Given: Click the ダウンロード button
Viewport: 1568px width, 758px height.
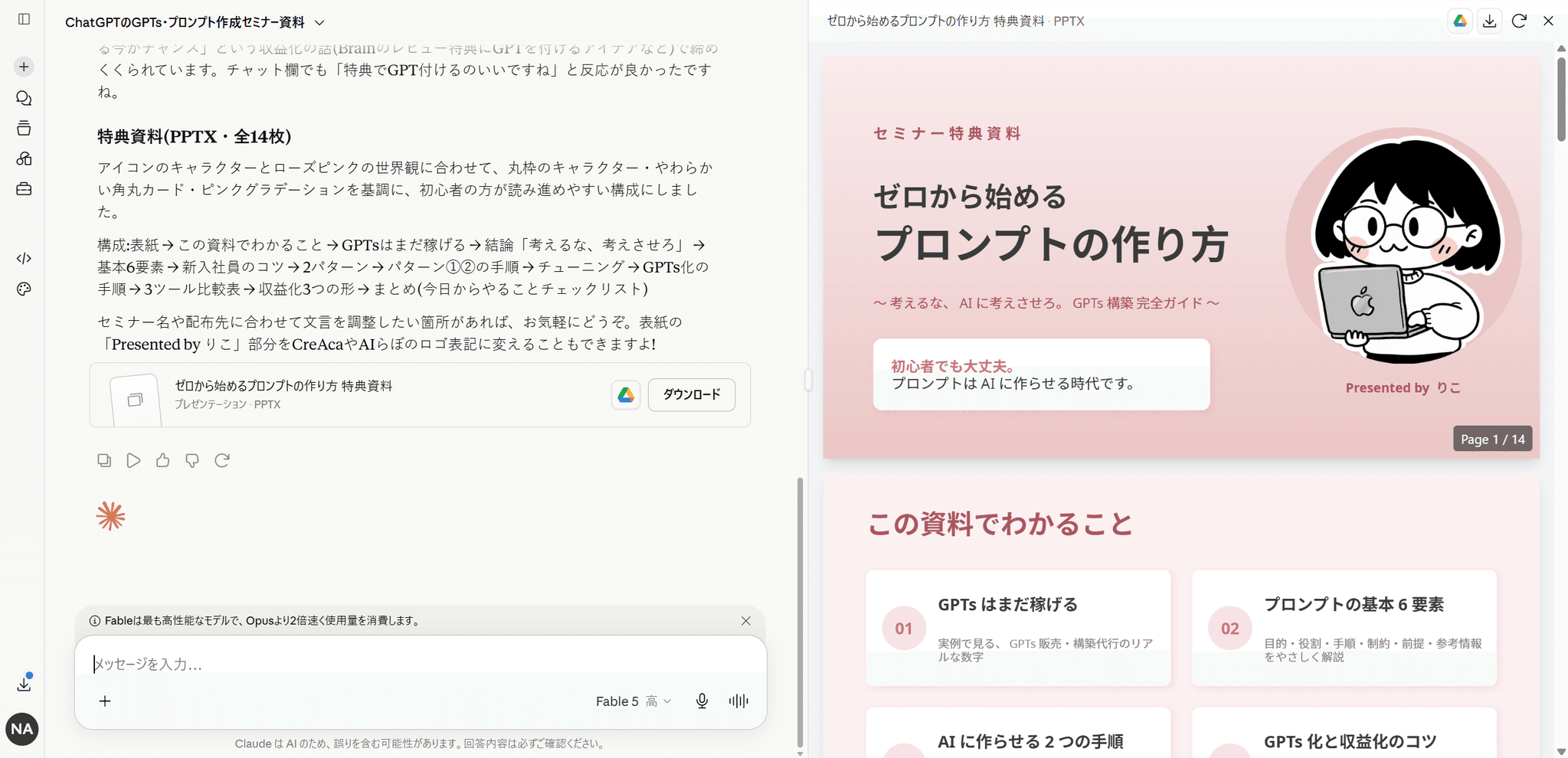Looking at the screenshot, I should 691,394.
